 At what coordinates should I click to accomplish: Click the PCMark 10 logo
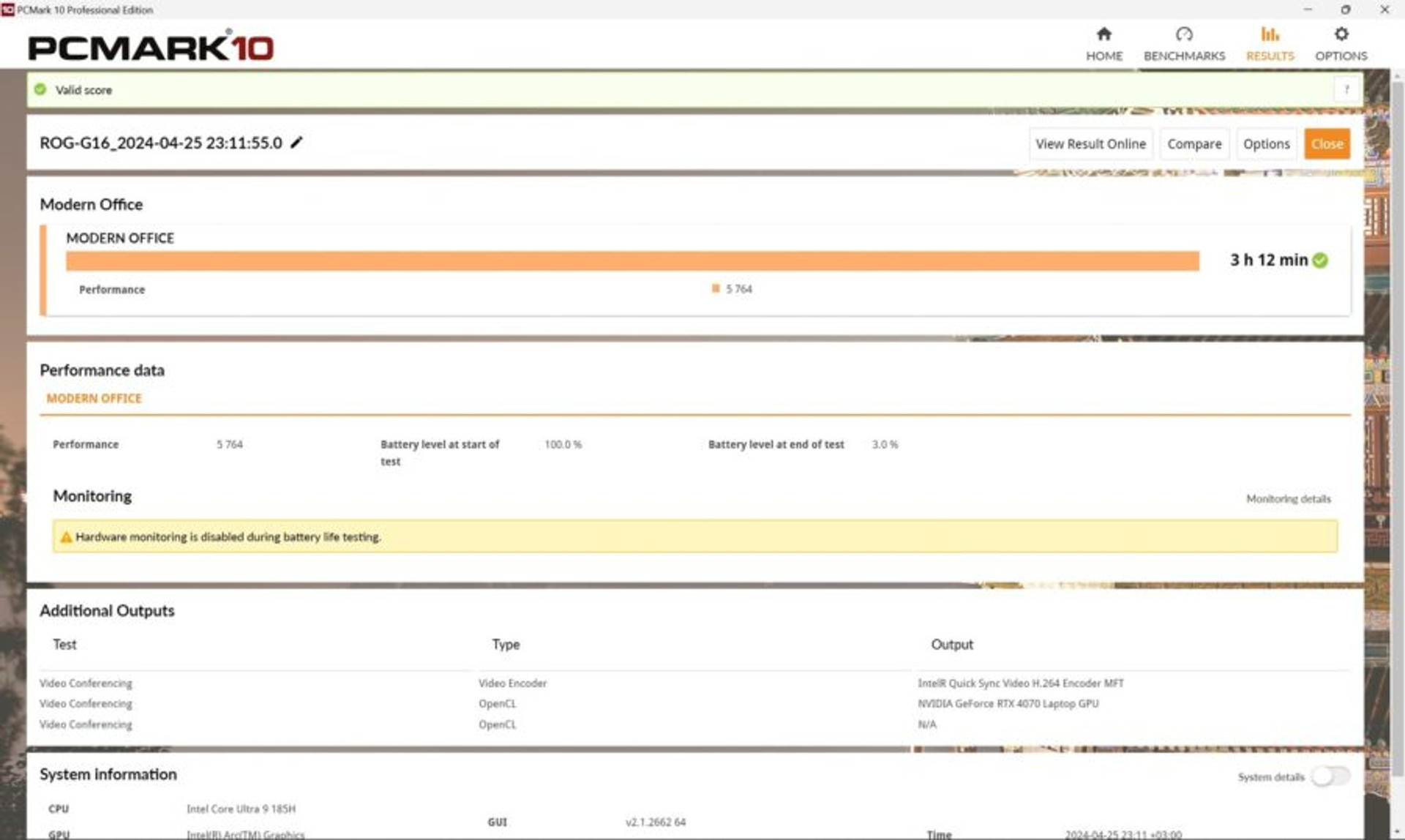click(x=151, y=46)
